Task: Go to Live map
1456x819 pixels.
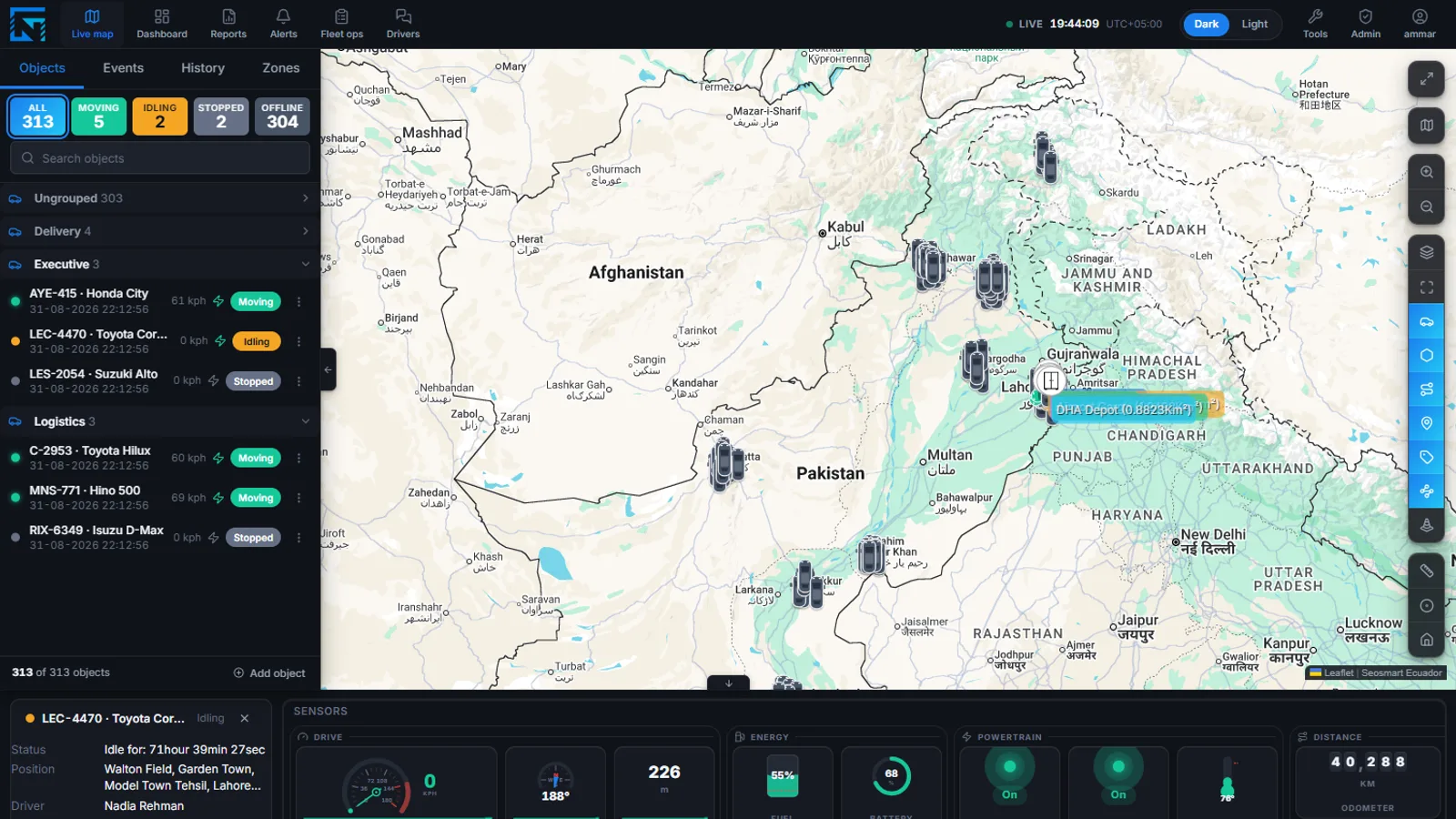Action: [x=92, y=25]
